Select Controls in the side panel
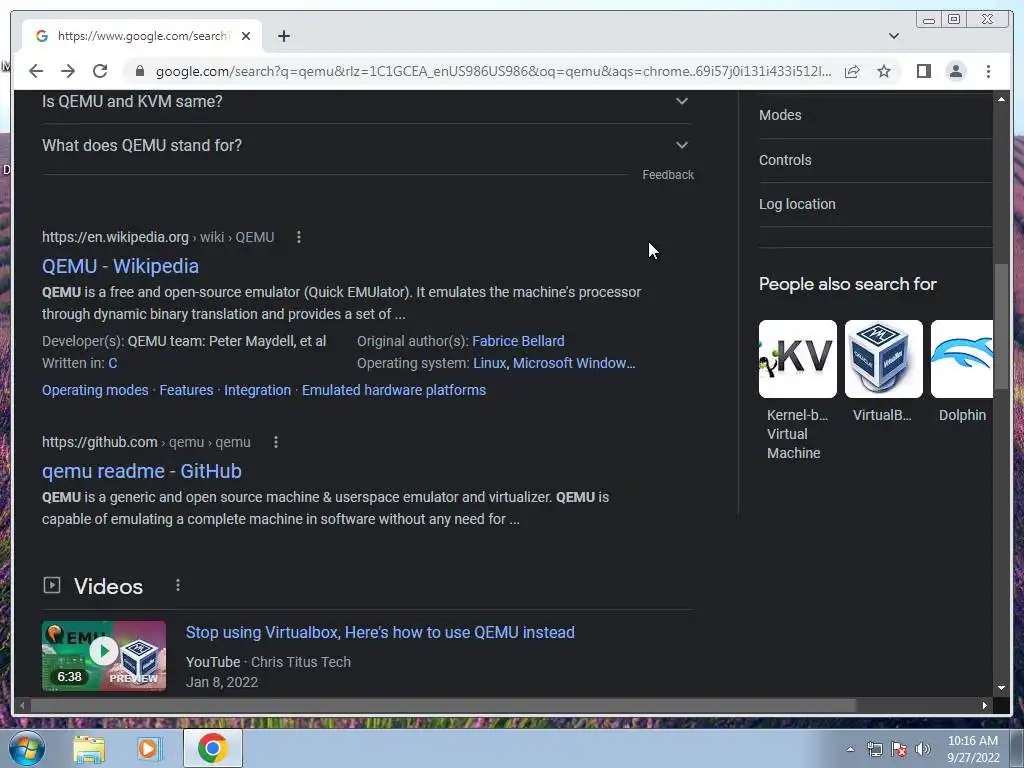Viewport: 1024px width, 768px height. 785,160
